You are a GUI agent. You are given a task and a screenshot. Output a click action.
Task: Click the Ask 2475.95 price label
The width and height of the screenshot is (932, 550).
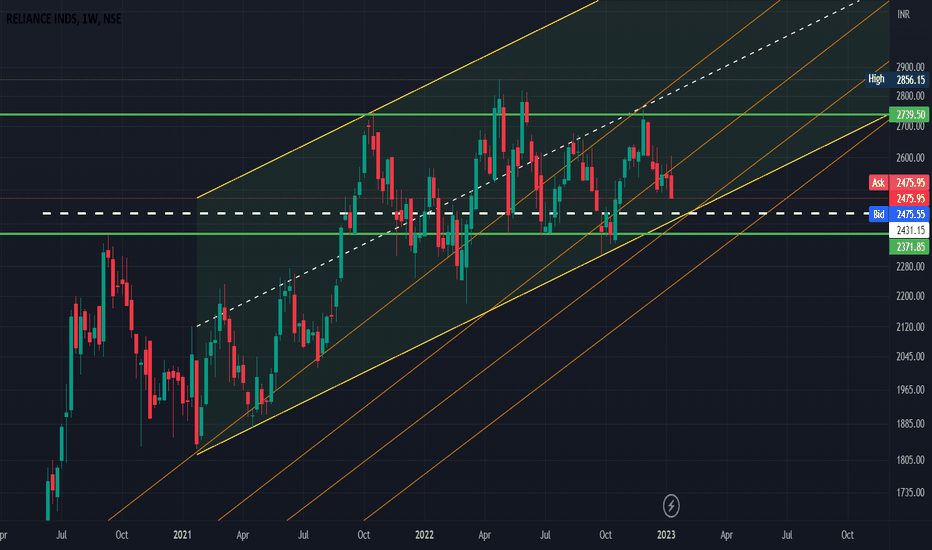tap(899, 183)
